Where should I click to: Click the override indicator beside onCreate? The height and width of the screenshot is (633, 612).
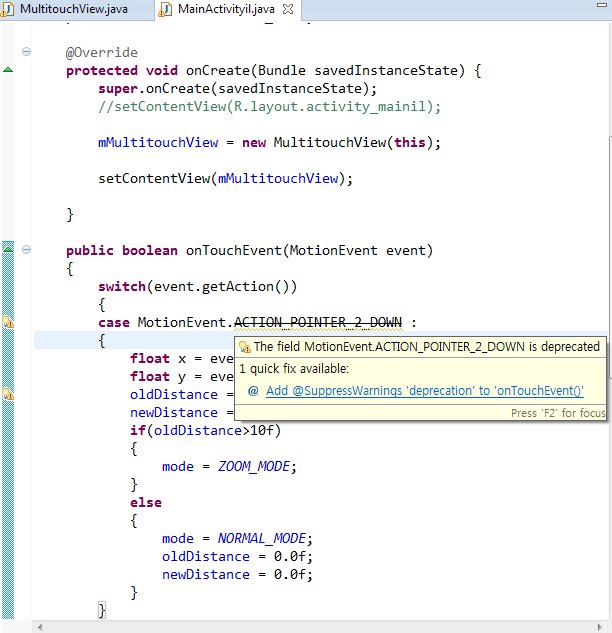tap(8, 70)
